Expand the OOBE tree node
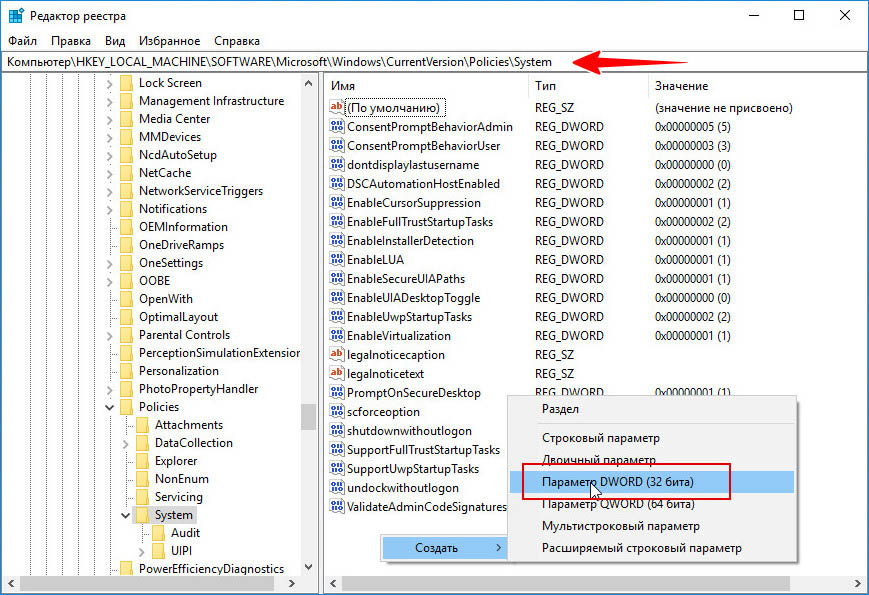 coord(110,281)
